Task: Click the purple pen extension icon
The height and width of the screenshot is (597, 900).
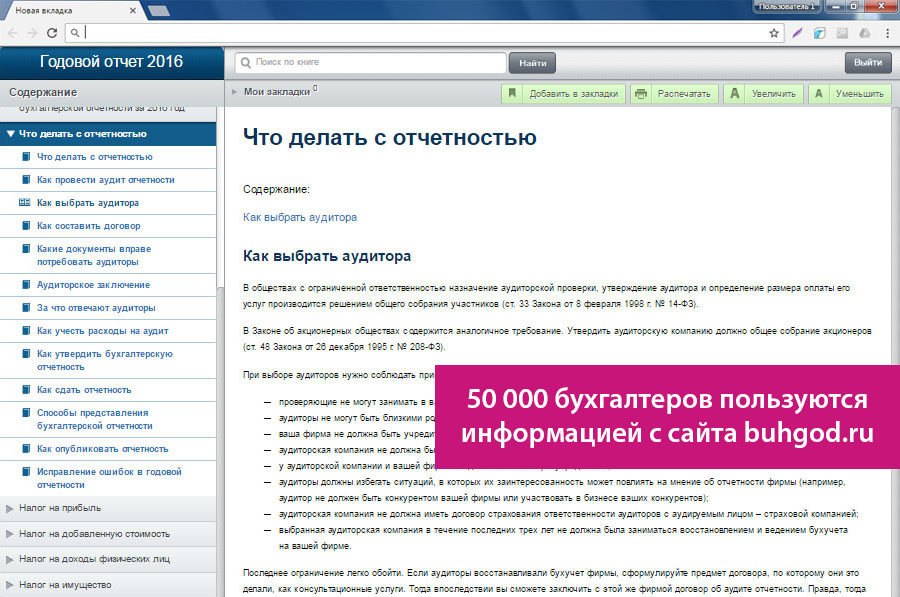Action: (797, 33)
